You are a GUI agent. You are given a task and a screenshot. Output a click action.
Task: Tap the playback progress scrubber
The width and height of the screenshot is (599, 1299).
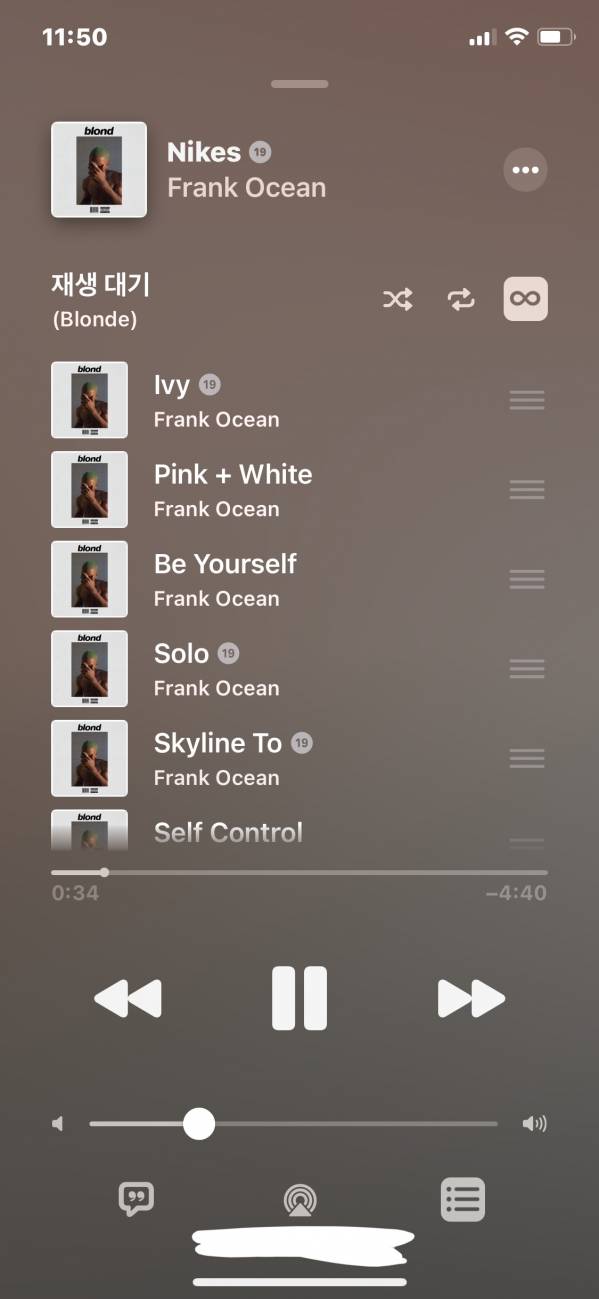(x=104, y=872)
